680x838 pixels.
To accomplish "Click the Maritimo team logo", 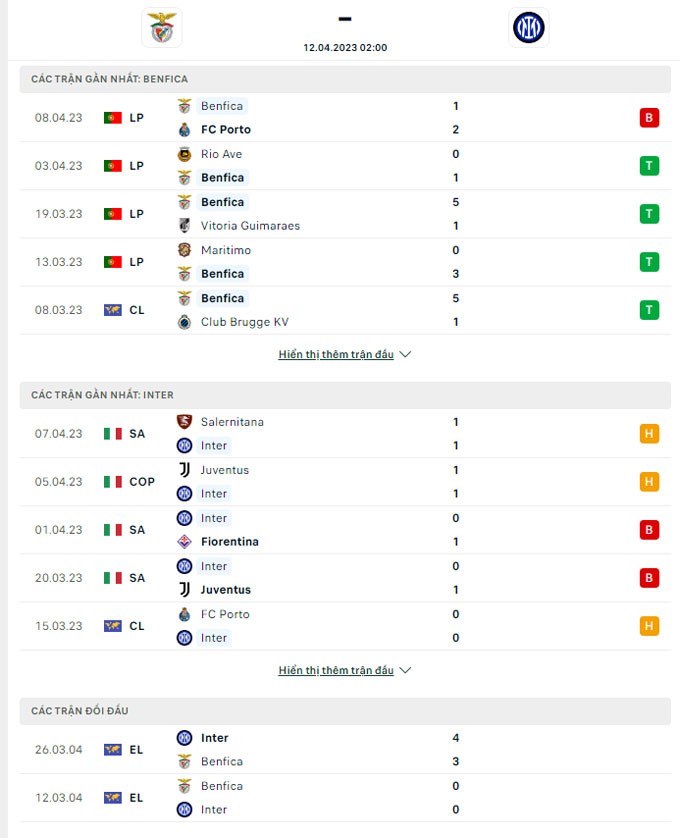I will click(x=184, y=250).
